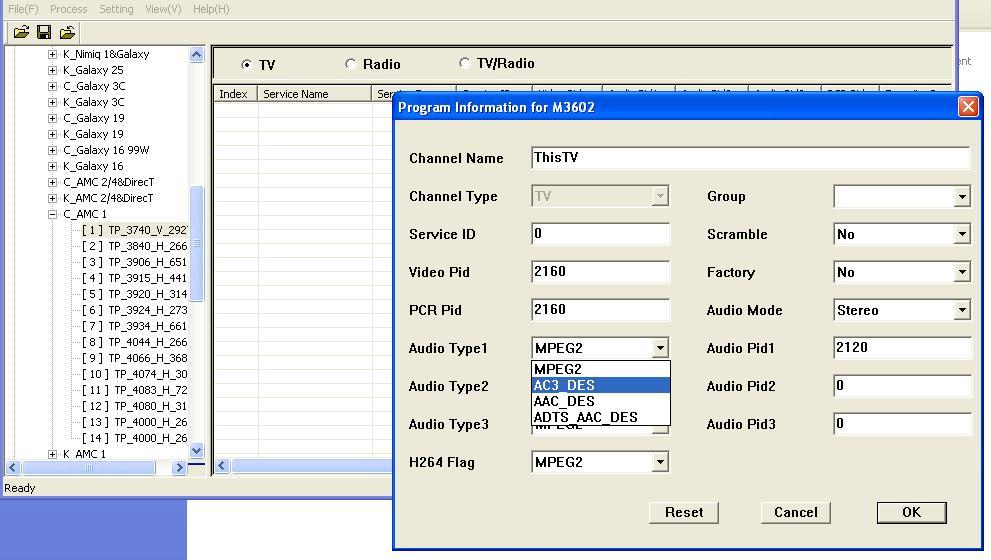Viewport: 991px width, 560px height.
Task: Click the Audio Pid2 input field
Action: [x=902, y=386]
